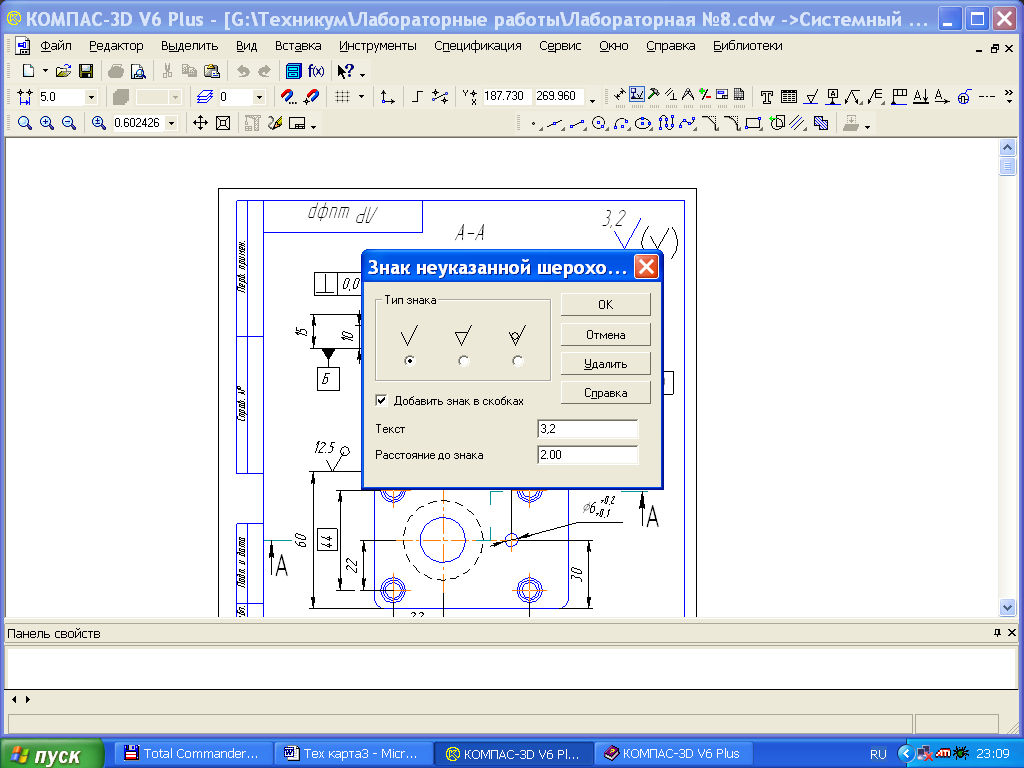Select the no-material-removal roughness sign type
This screenshot has height=768, width=1024.
pos(517,360)
